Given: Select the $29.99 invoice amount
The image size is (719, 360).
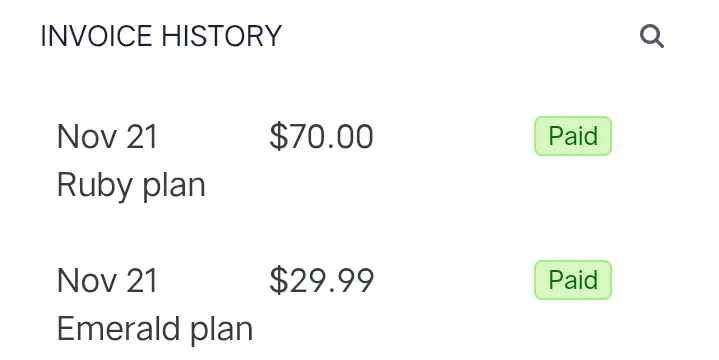Looking at the screenshot, I should (x=321, y=280).
